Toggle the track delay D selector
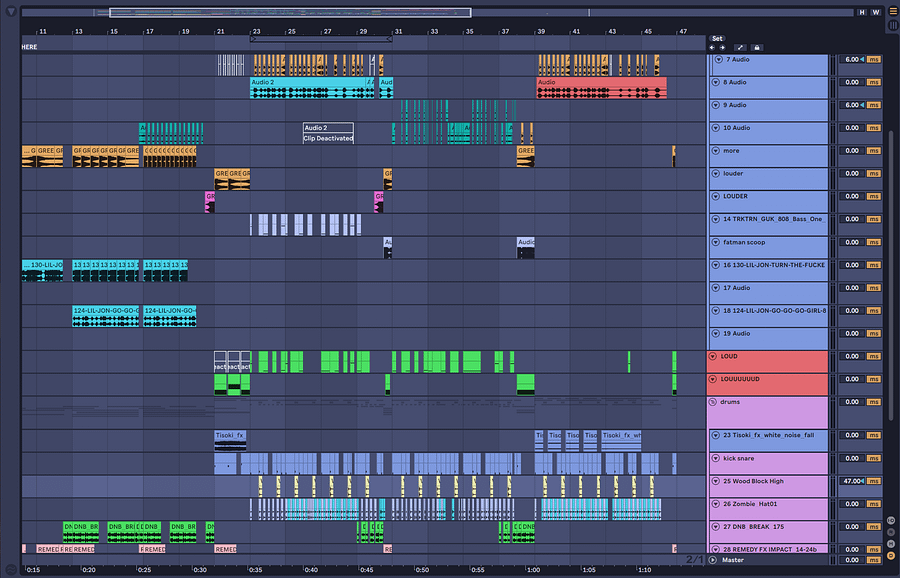Image resolution: width=900 pixels, height=578 pixels. [891, 555]
